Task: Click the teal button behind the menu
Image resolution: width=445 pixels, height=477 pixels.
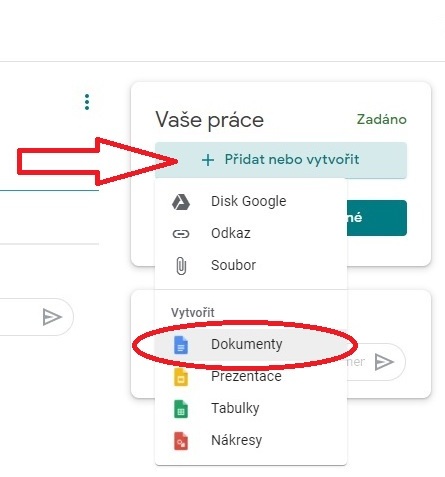Action: pyautogui.click(x=377, y=218)
